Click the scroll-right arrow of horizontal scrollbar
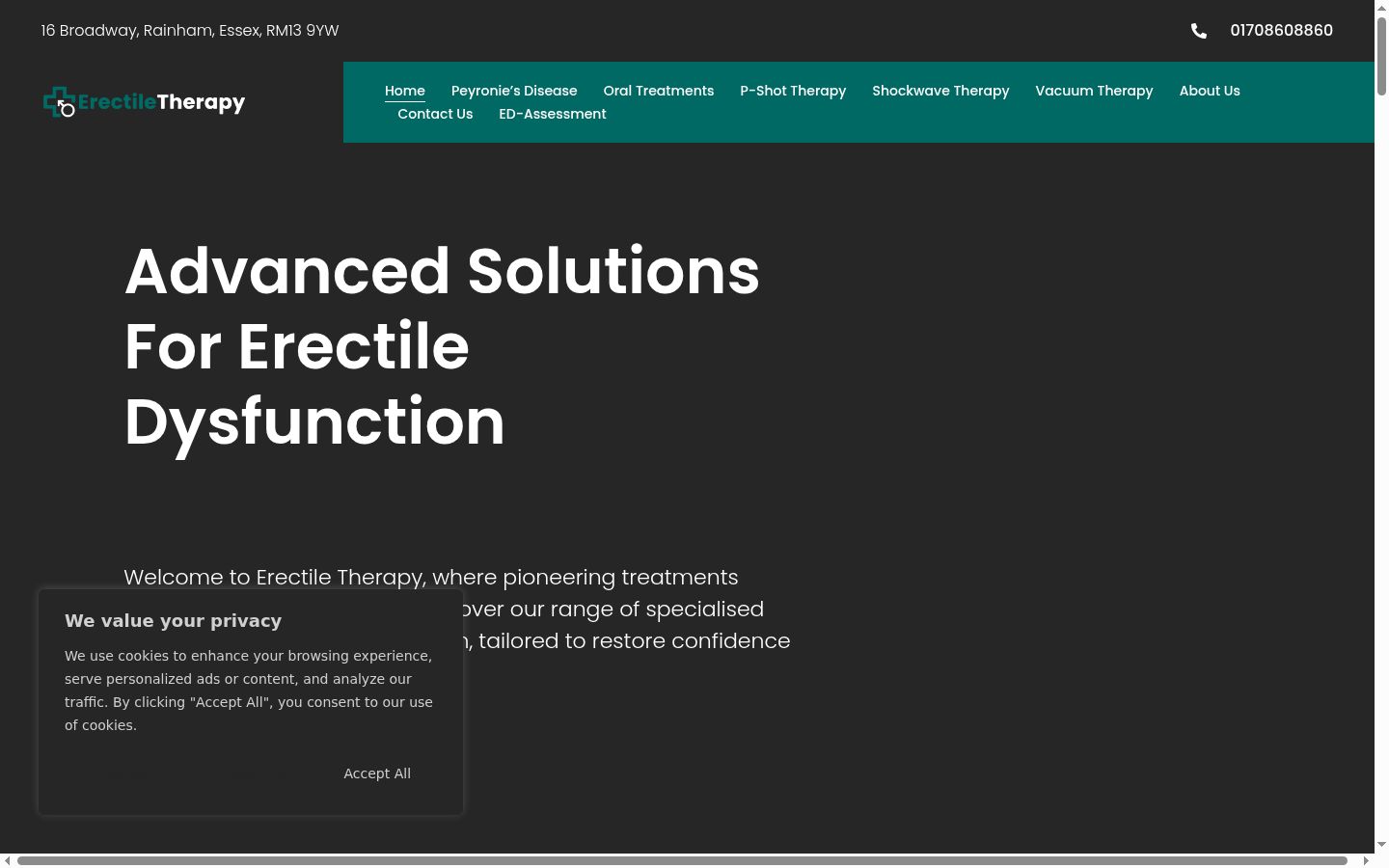 click(x=1366, y=860)
